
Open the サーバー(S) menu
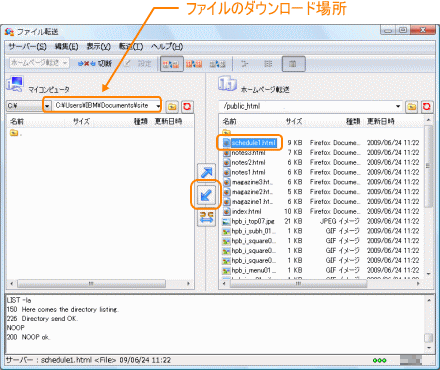click(x=28, y=46)
